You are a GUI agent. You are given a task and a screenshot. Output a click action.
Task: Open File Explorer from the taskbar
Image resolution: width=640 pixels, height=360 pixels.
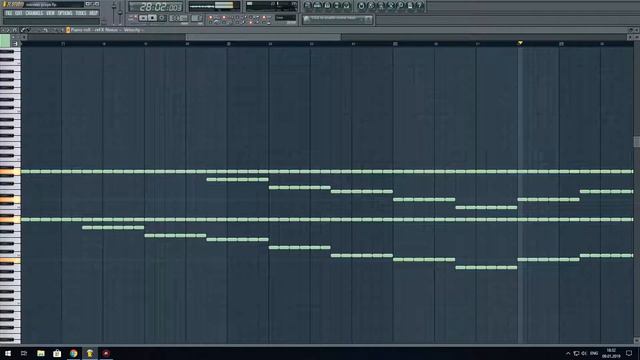pos(41,353)
